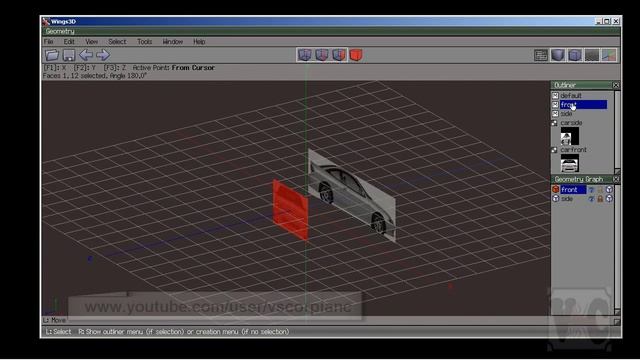Select 'carfront' image entry in Outliner
The height and width of the screenshot is (360, 640).
click(573, 150)
